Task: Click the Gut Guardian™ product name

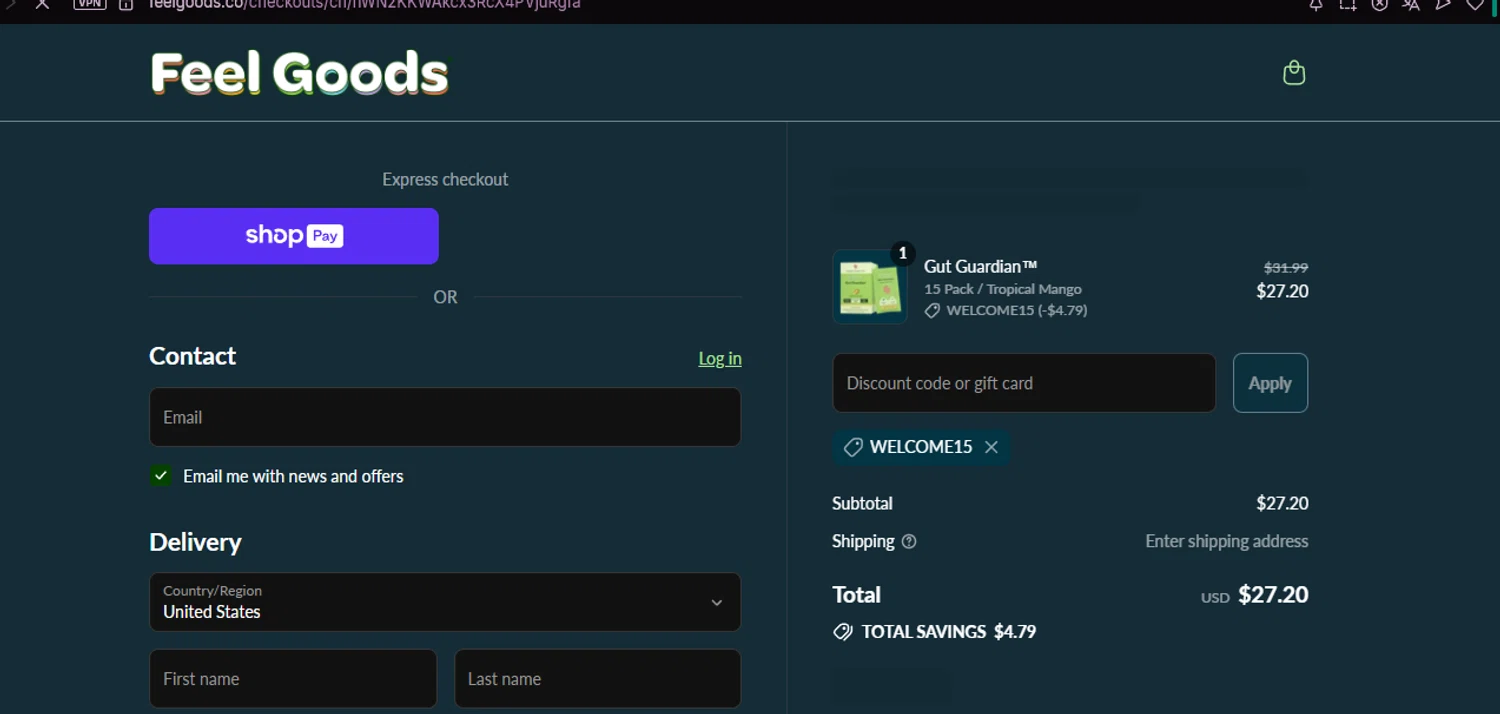Action: point(981,266)
